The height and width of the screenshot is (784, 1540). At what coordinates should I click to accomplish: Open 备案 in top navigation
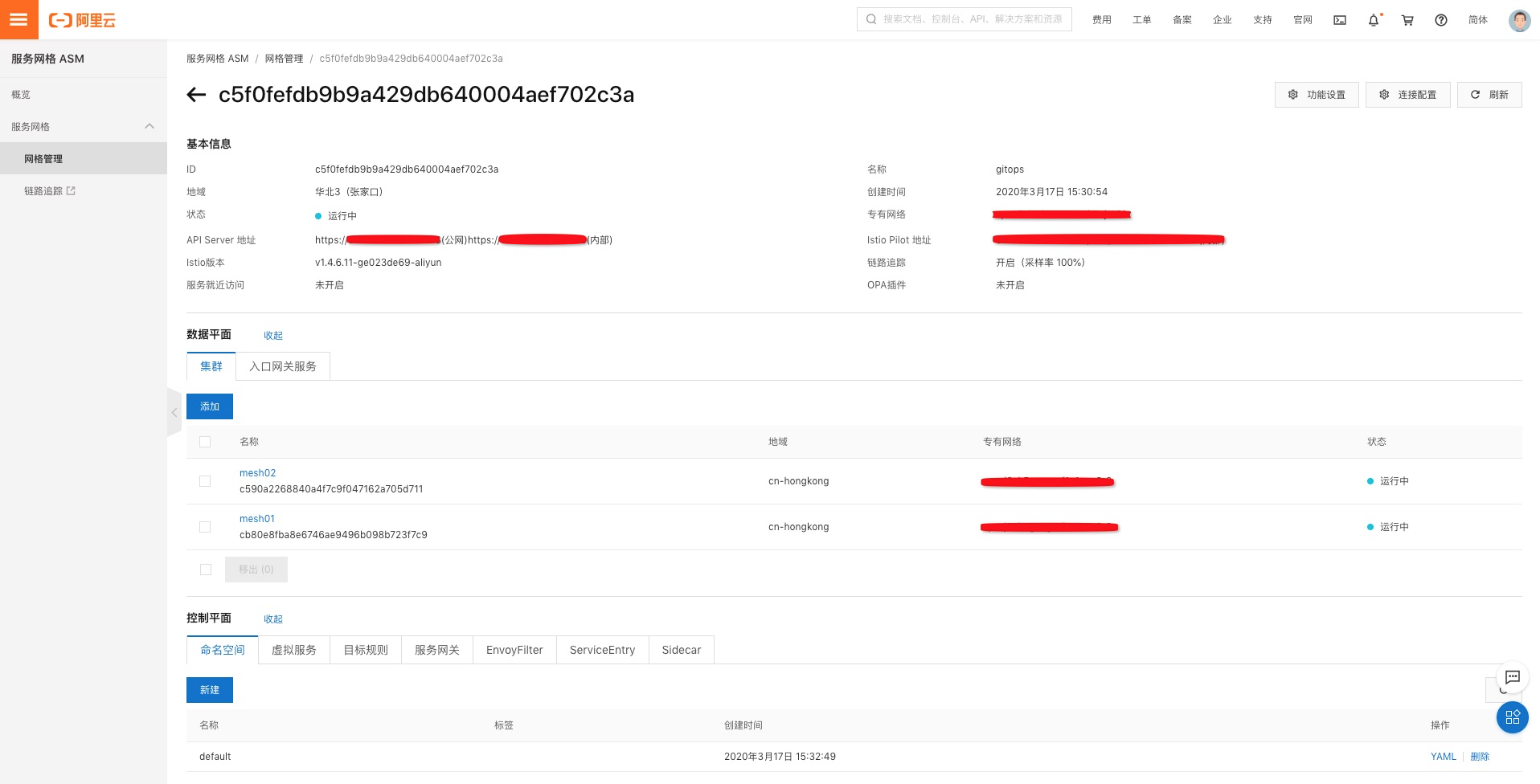(x=1182, y=20)
